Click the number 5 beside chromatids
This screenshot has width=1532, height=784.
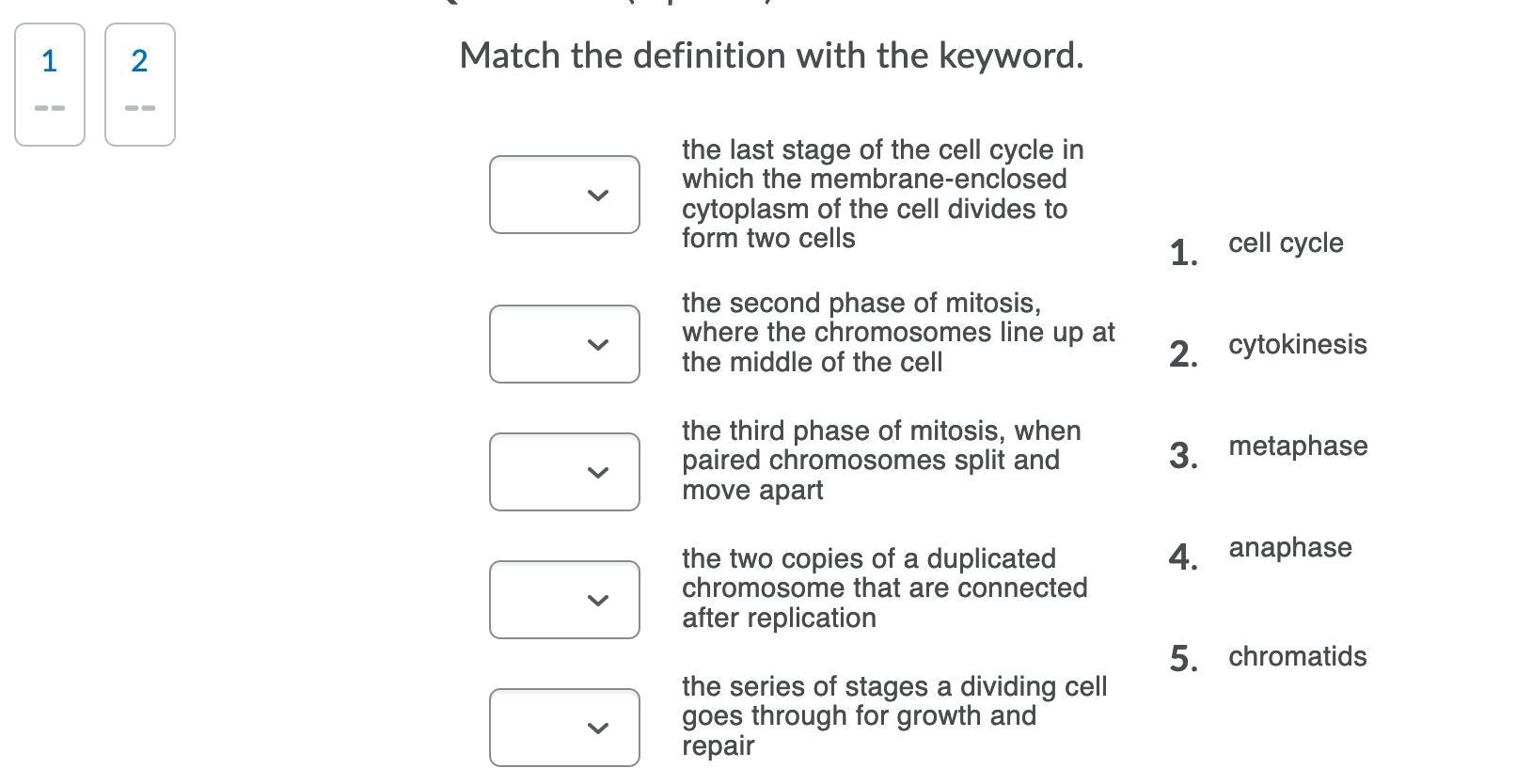(1183, 659)
